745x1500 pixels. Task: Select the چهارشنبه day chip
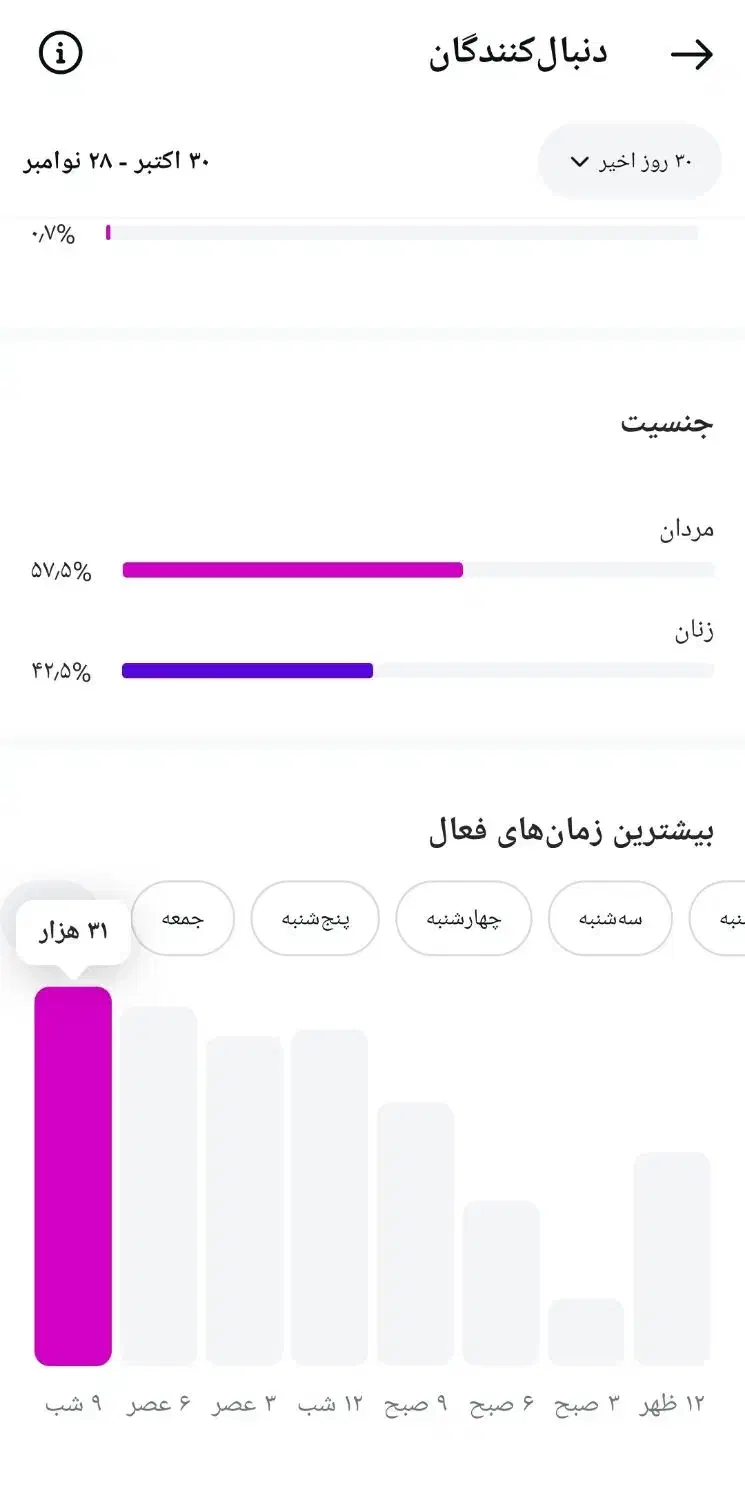[464, 918]
